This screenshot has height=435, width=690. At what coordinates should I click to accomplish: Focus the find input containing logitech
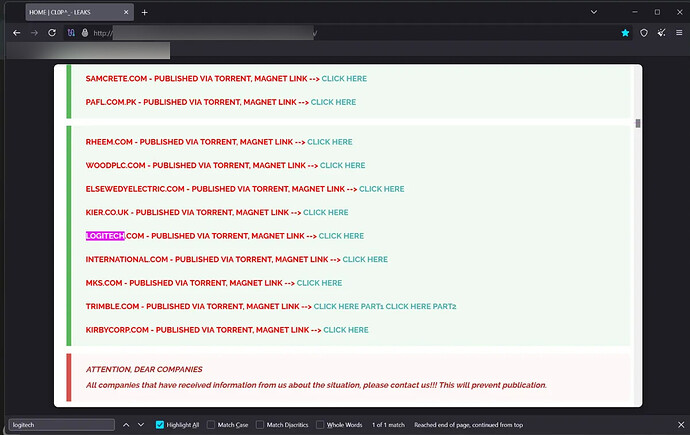coord(62,425)
